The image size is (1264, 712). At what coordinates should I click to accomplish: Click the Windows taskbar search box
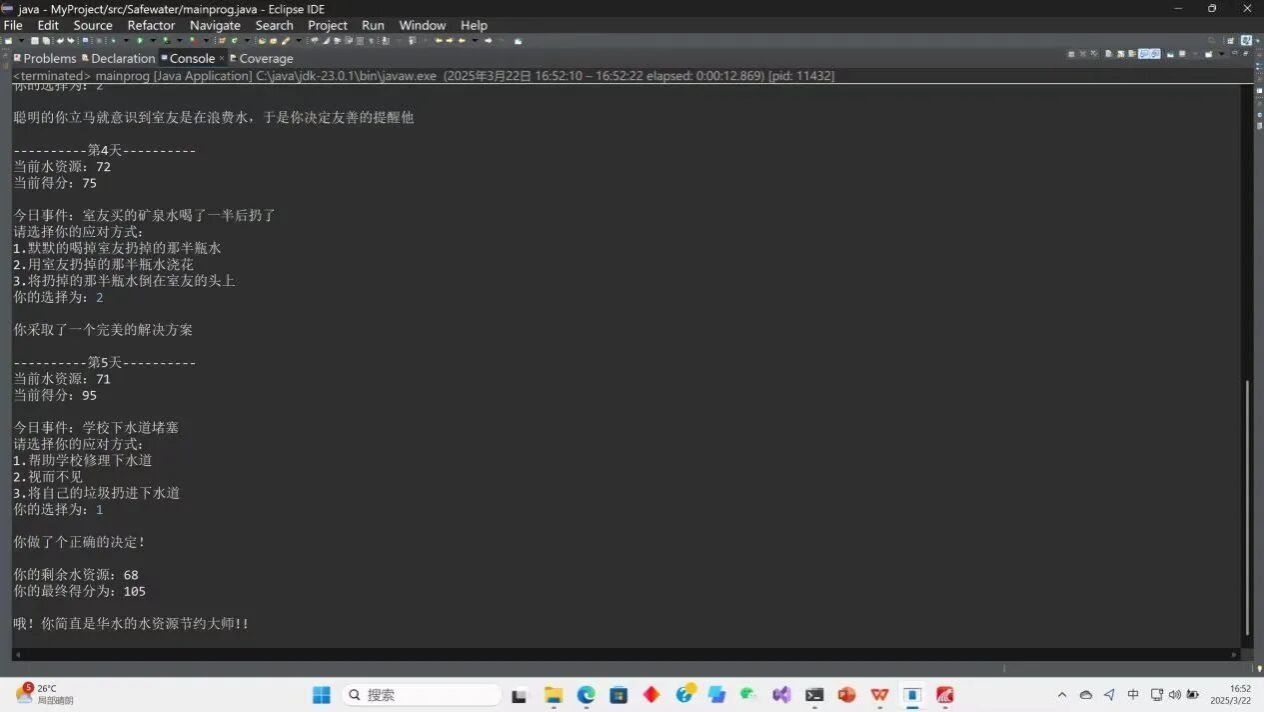[x=421, y=694]
